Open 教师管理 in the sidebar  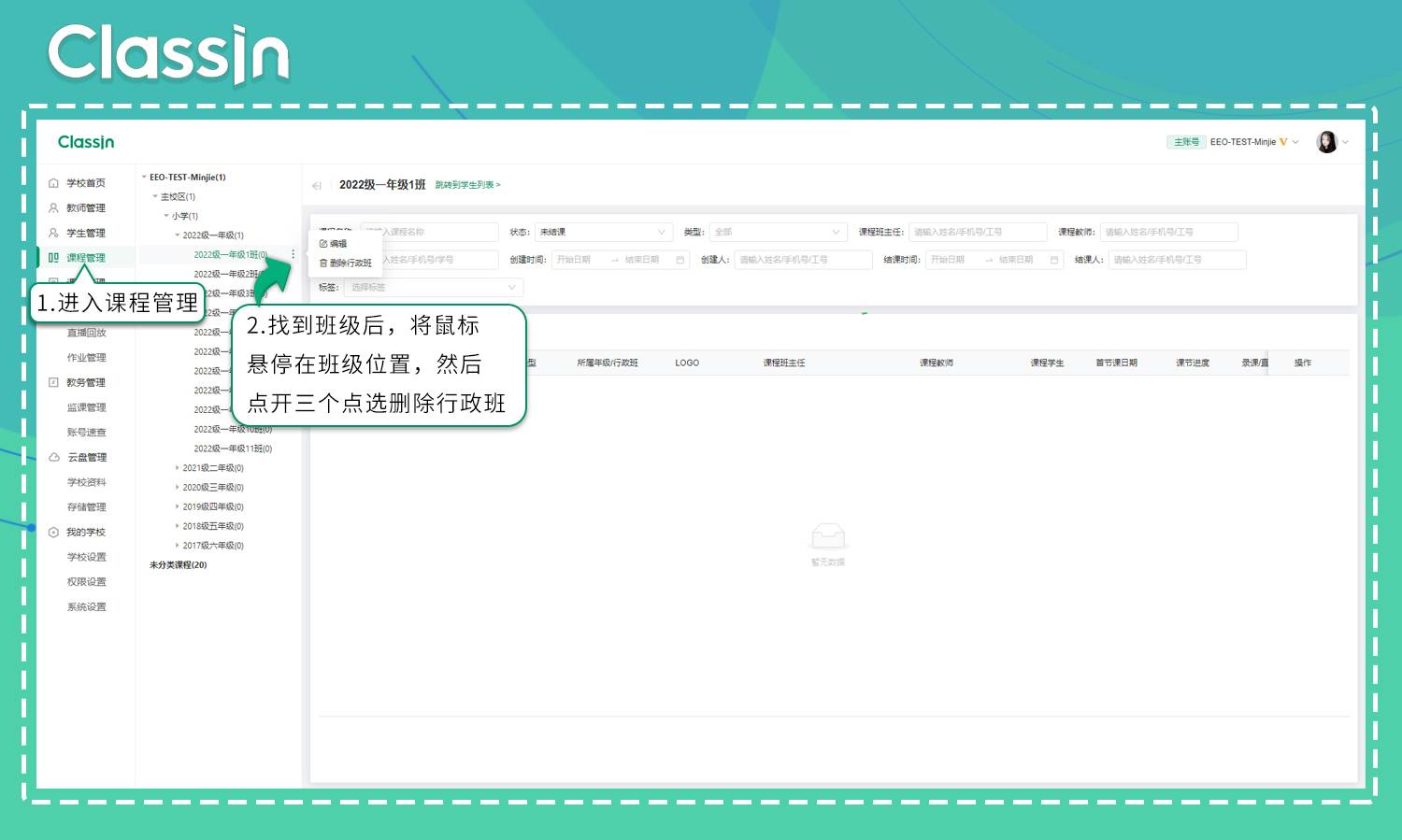(86, 208)
